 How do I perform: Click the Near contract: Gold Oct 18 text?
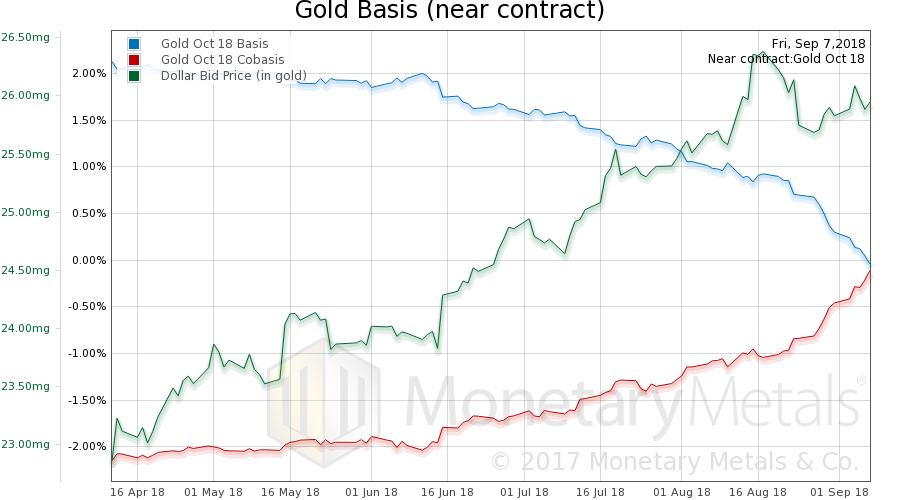click(786, 59)
